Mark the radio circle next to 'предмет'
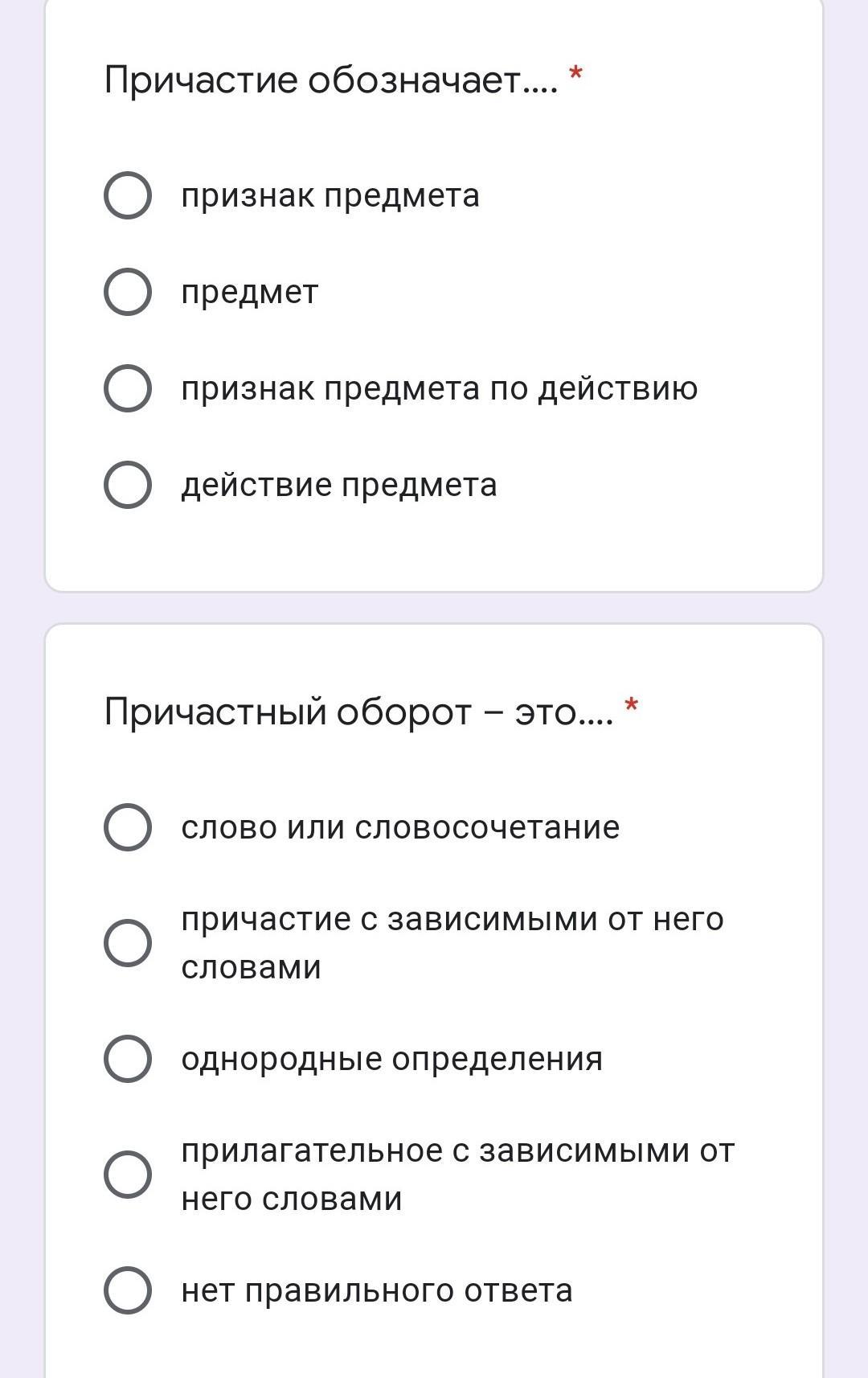The height and width of the screenshot is (1378, 868). pyautogui.click(x=128, y=292)
